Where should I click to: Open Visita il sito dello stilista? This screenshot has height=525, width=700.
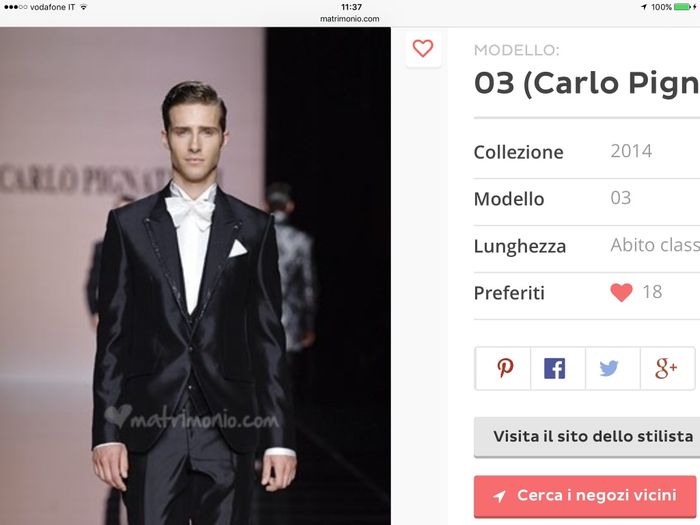(587, 437)
